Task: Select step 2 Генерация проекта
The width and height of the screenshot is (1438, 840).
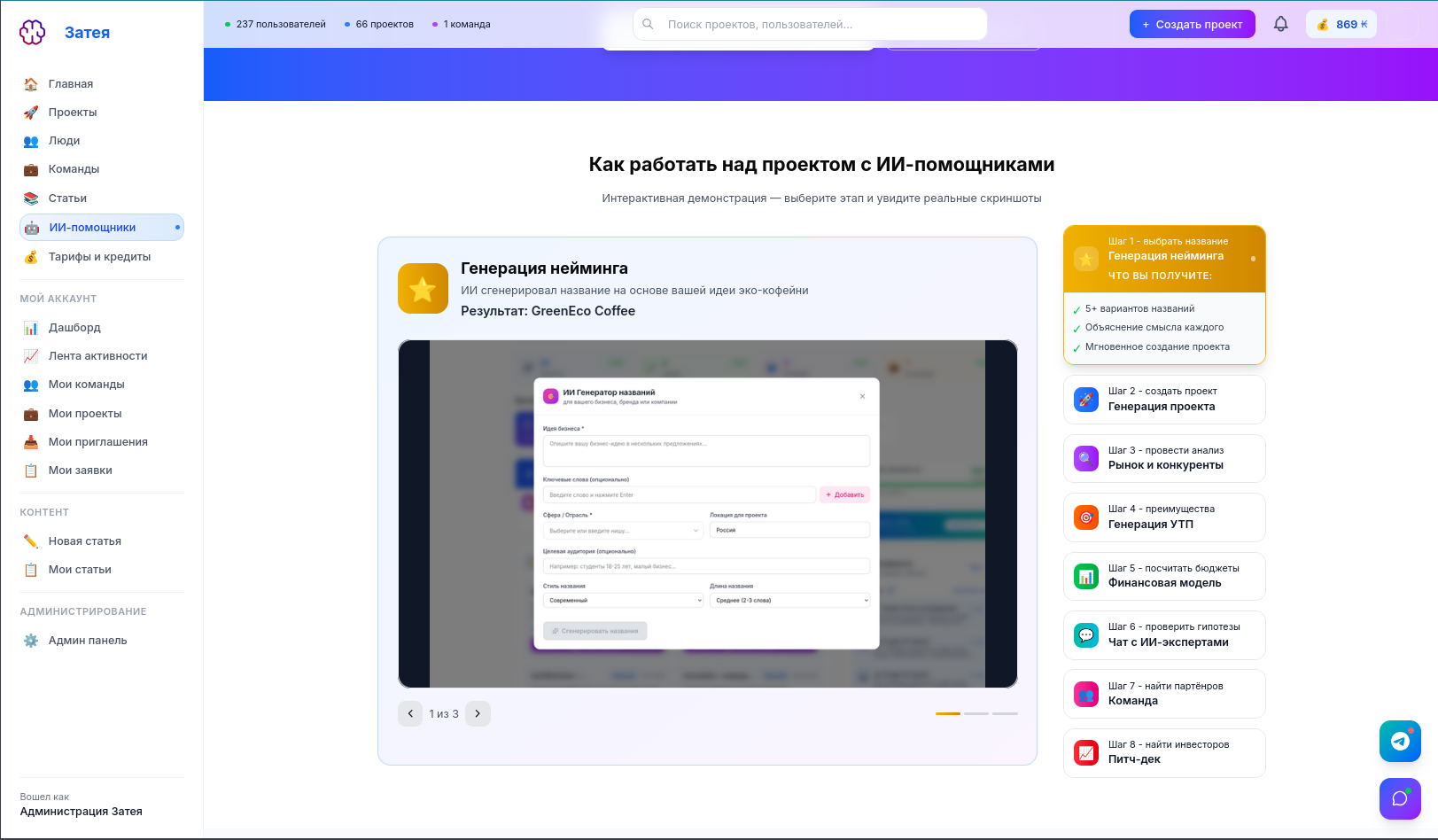Action: 1163,400
